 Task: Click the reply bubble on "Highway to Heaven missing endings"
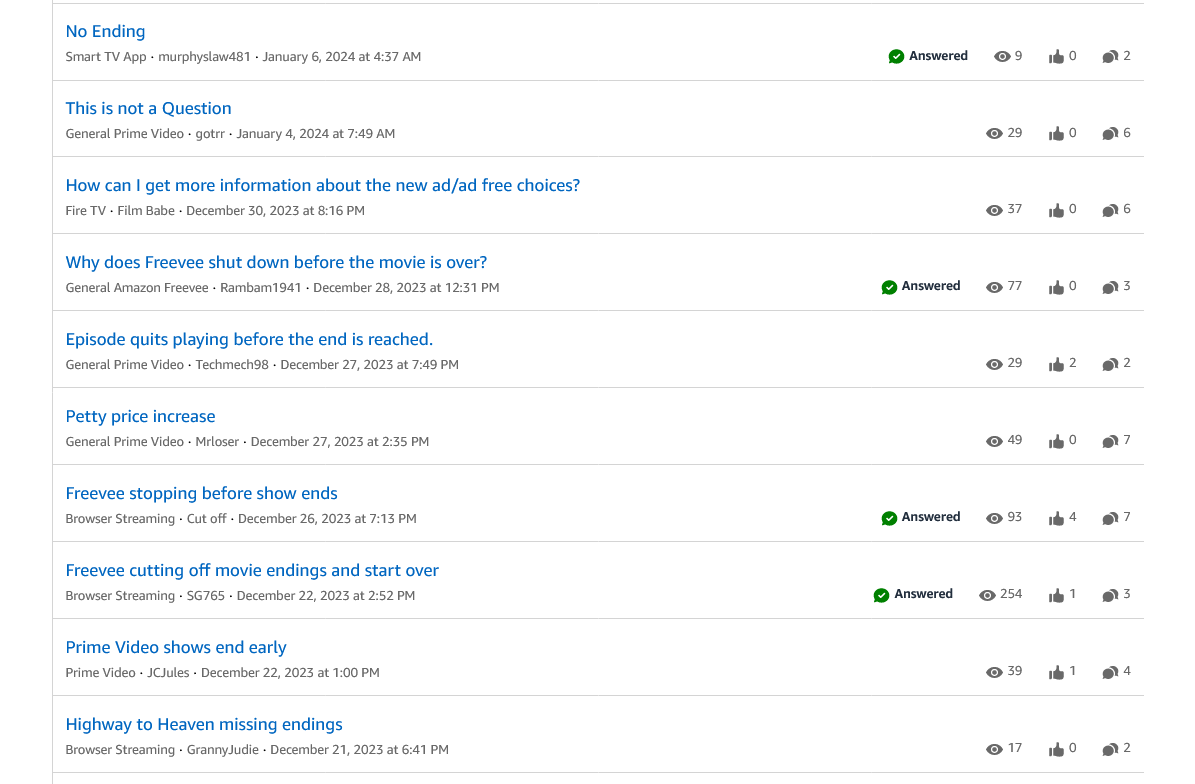[x=1109, y=748]
